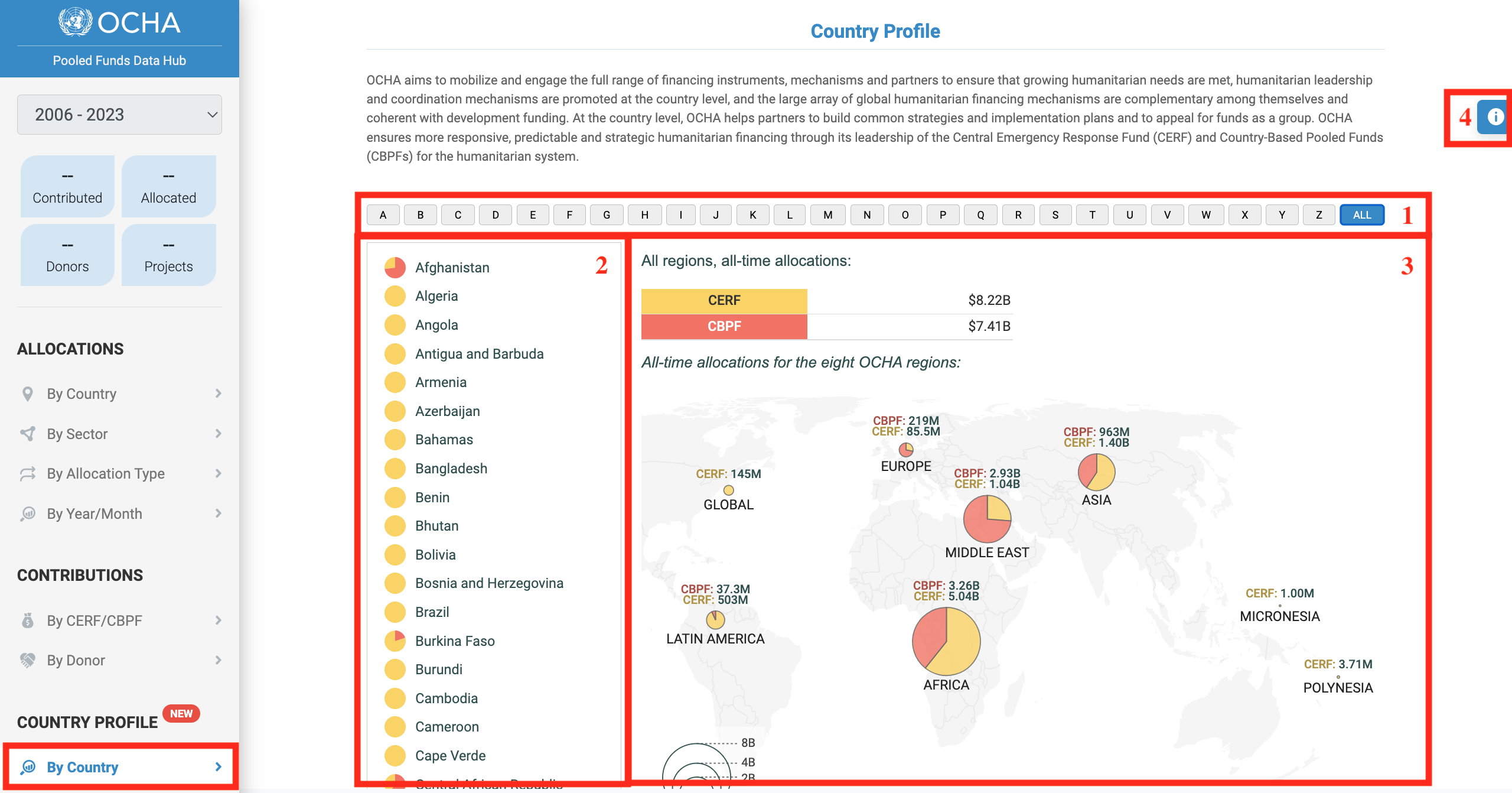Click the Global circle marker

coord(728,490)
